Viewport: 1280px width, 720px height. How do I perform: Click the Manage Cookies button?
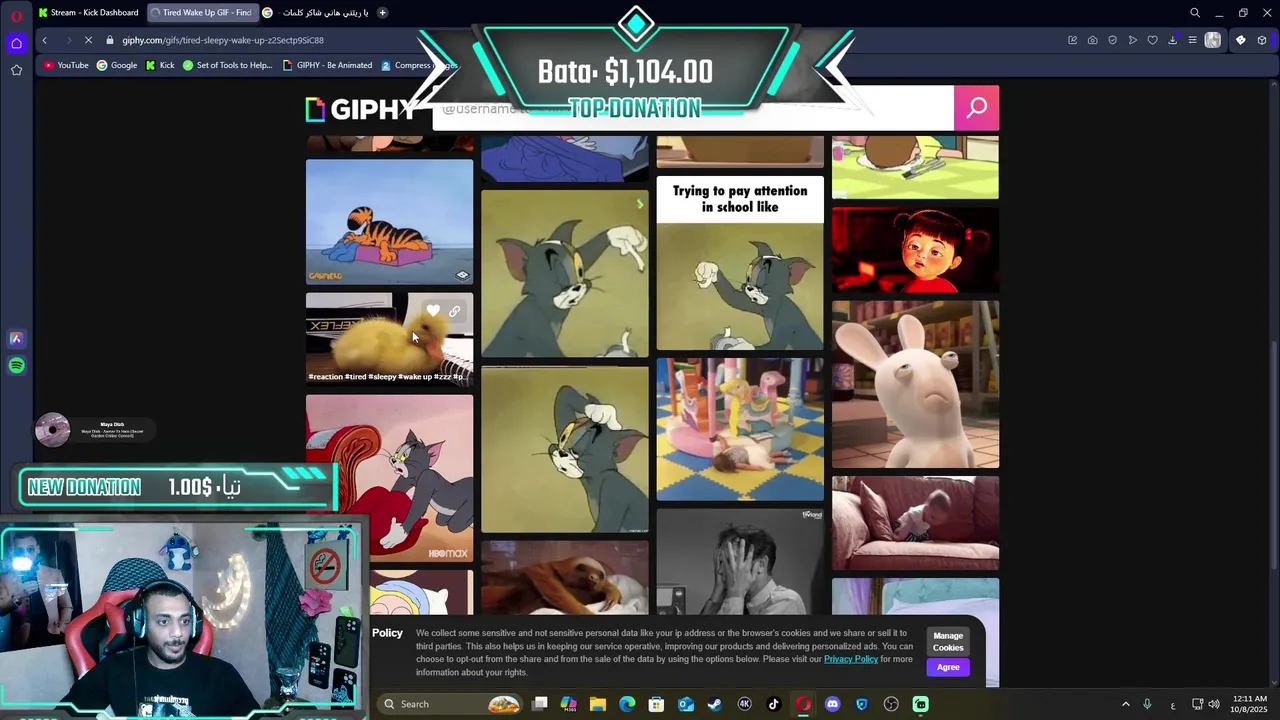[948, 641]
